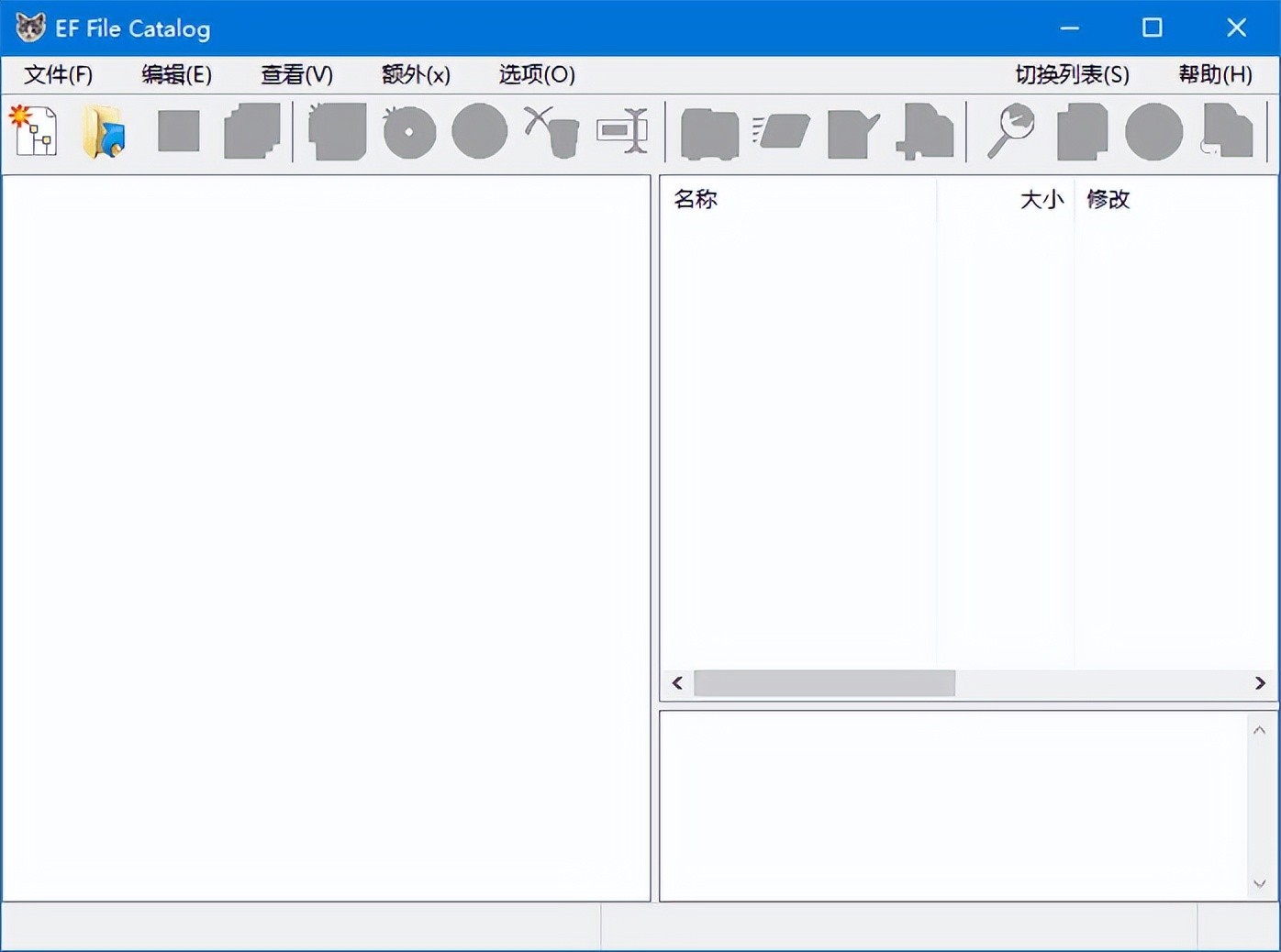
Task: Click the rename/edit entry icon
Action: click(x=852, y=132)
